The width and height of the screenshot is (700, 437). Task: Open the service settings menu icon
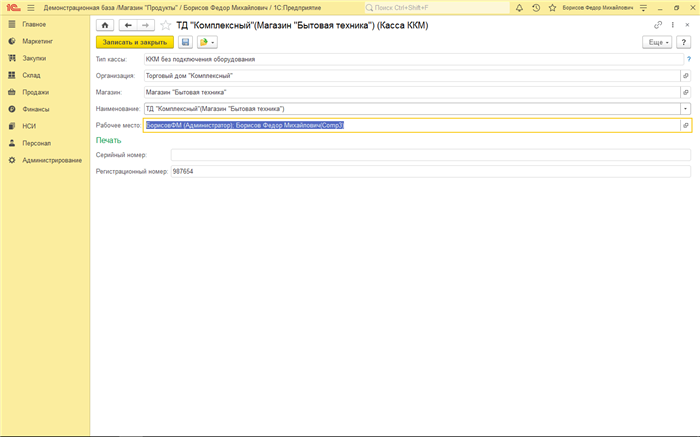[x=643, y=8]
